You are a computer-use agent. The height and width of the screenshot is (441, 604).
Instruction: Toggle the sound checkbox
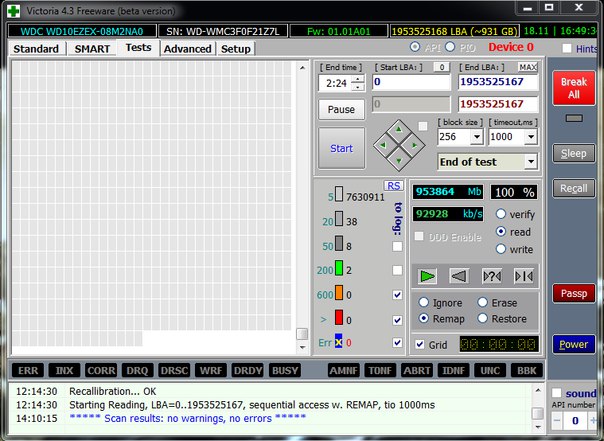556,393
